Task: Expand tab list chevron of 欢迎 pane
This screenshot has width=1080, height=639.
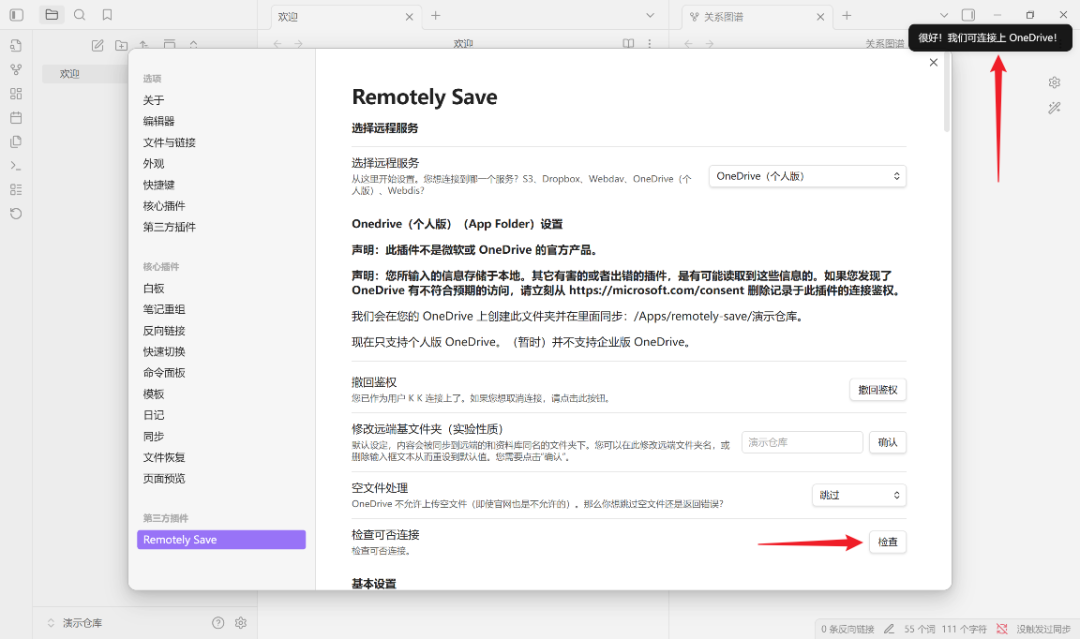Action: 650,15
